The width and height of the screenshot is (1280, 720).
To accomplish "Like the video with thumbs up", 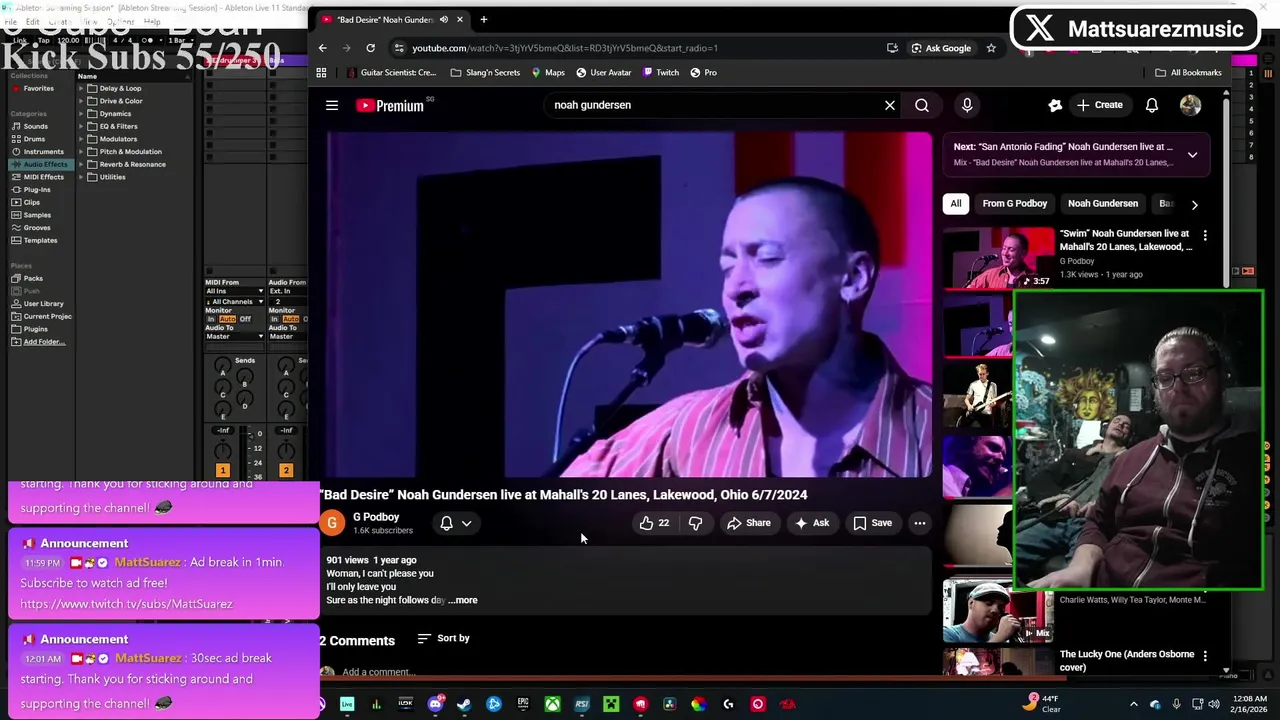I will [x=654, y=523].
